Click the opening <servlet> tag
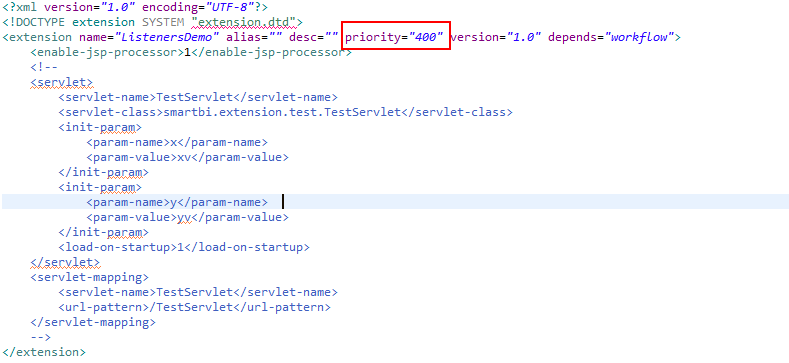789x363 pixels. tap(61, 83)
